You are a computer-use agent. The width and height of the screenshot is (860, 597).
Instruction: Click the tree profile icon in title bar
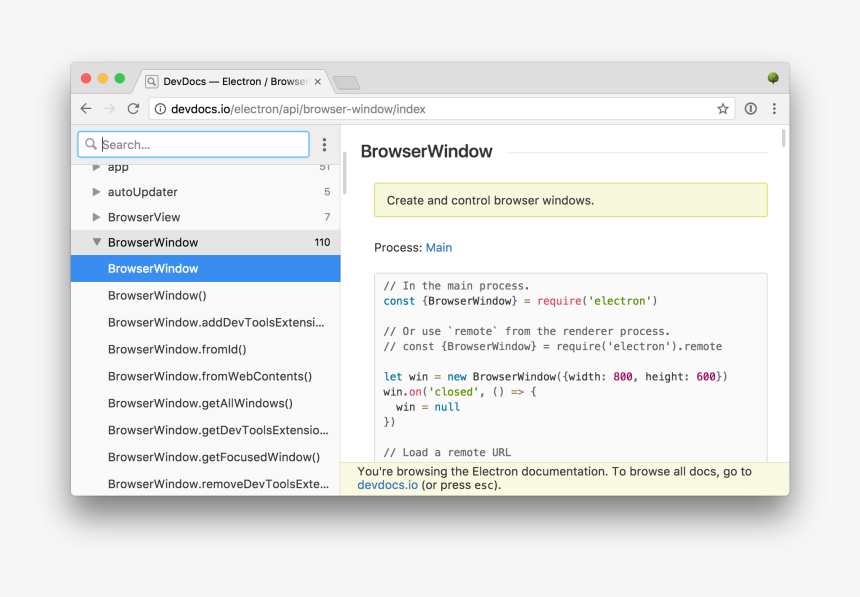point(773,78)
